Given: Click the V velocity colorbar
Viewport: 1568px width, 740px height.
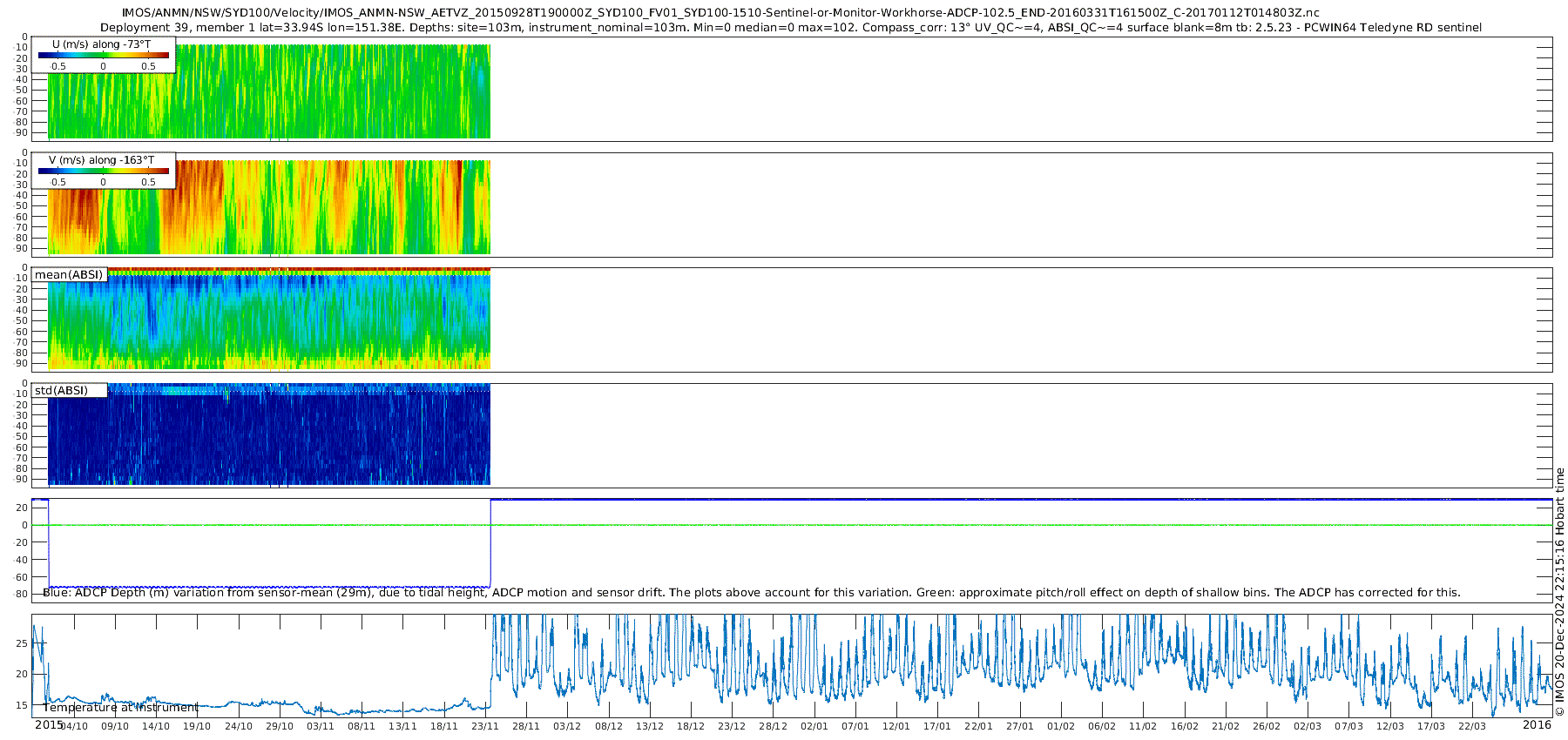Looking at the screenshot, I should point(103,172).
